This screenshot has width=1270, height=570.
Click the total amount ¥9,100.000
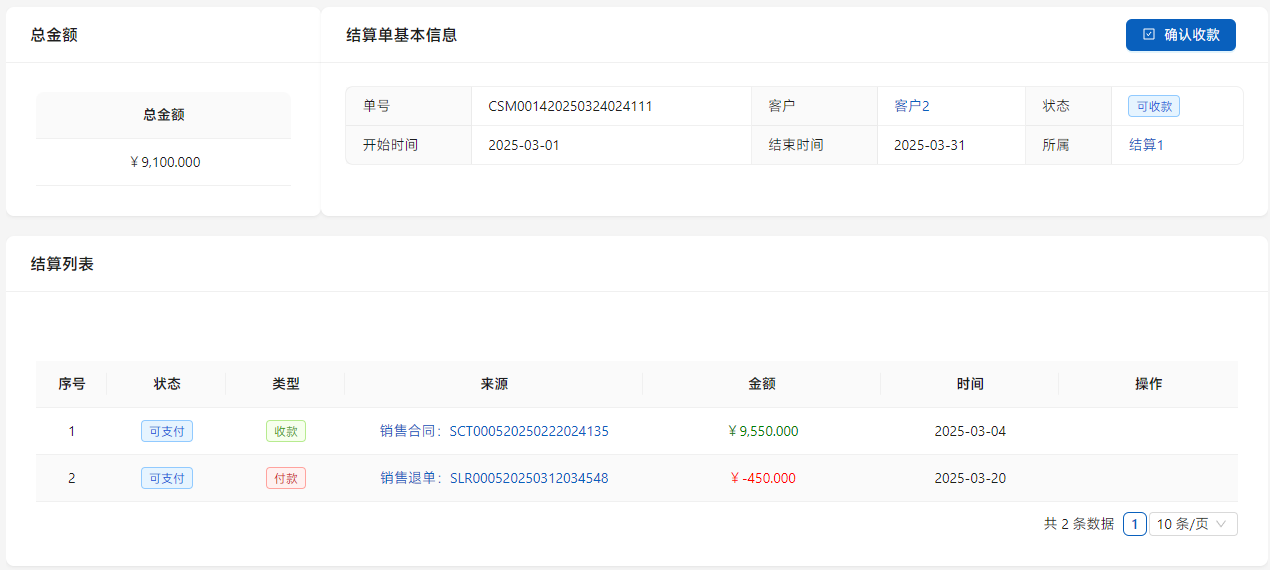[x=164, y=162]
